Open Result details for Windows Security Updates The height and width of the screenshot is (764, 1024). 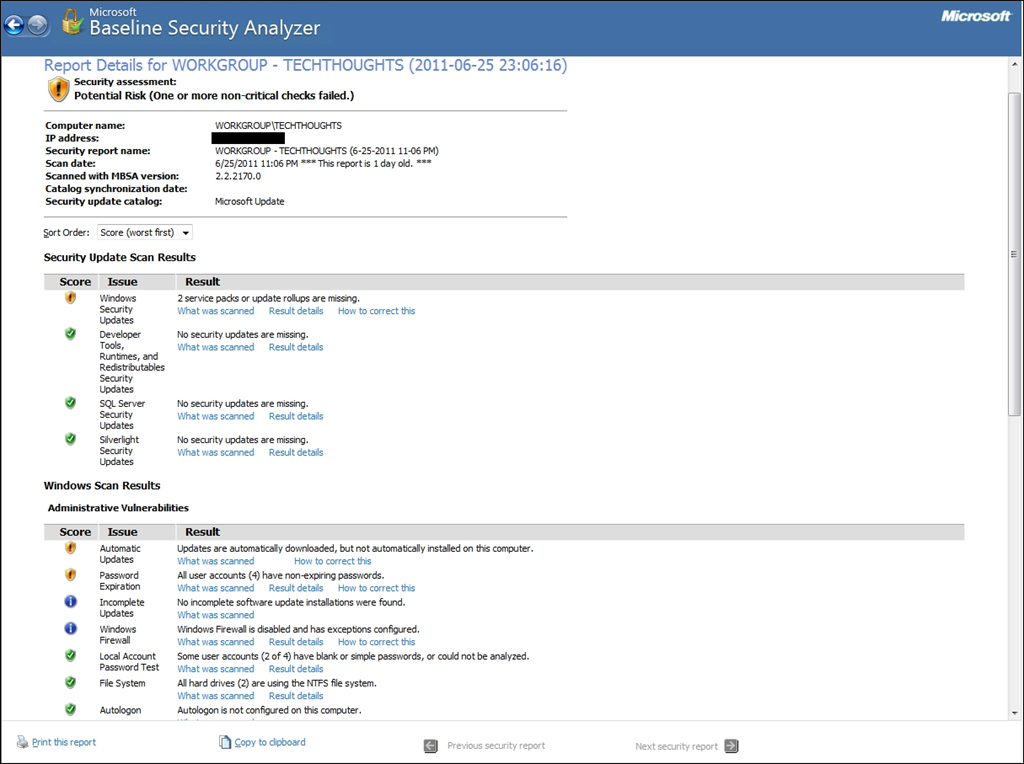point(296,311)
